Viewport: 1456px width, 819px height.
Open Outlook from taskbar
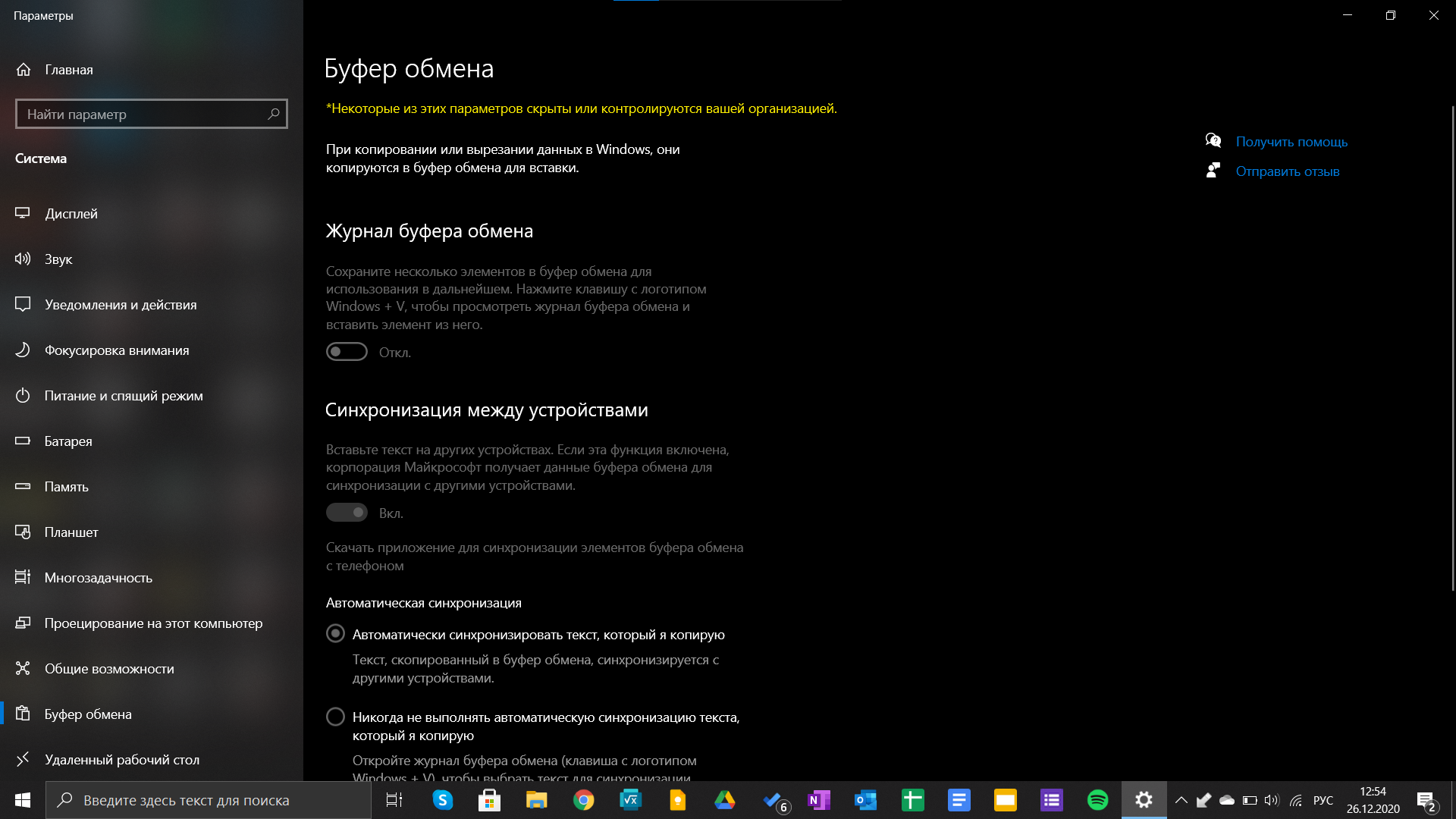click(864, 799)
